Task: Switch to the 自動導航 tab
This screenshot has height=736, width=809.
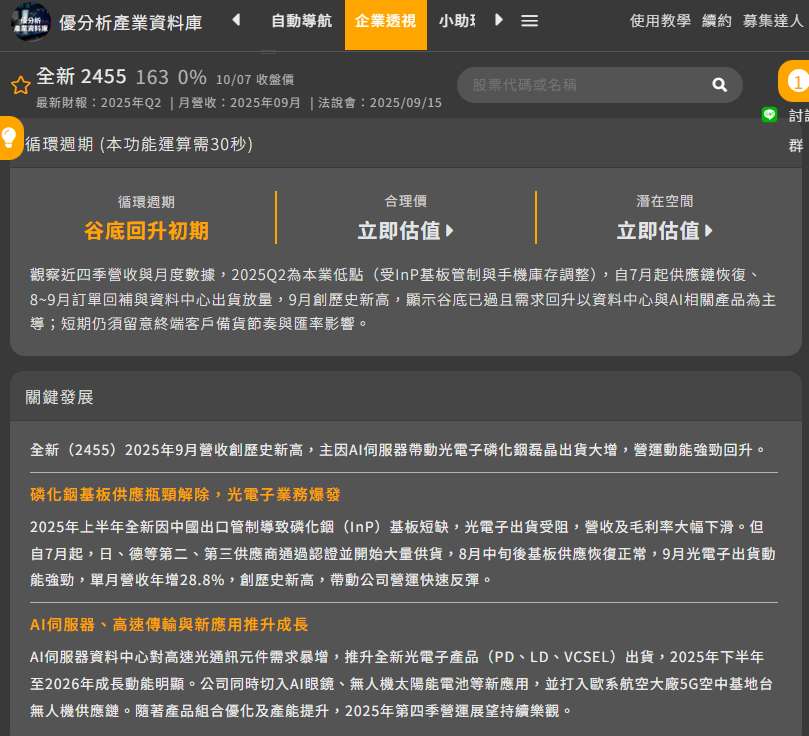Action: point(301,20)
